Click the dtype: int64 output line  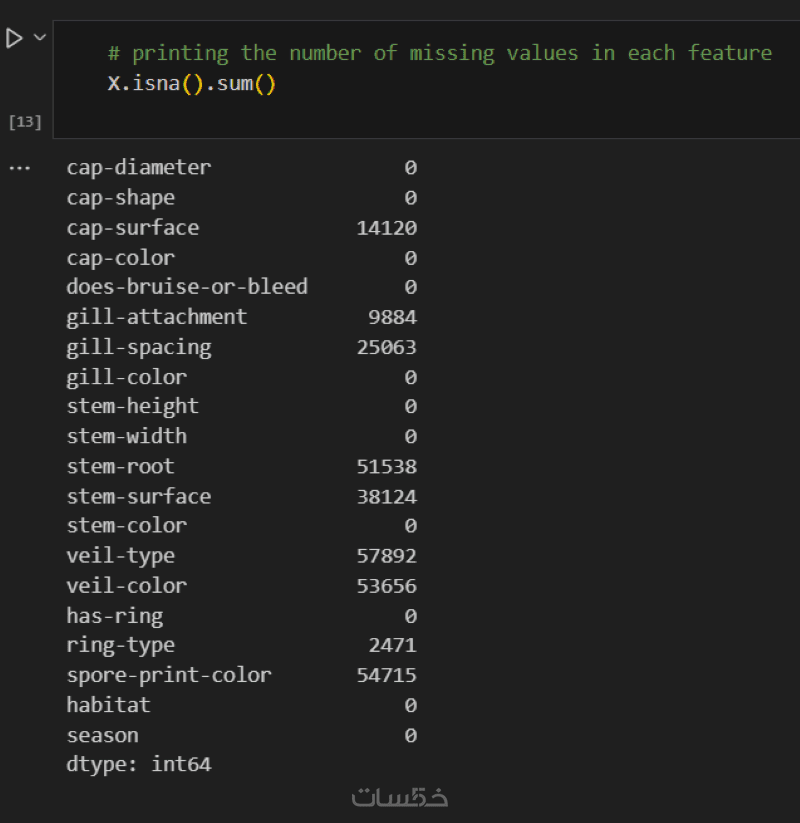click(139, 765)
